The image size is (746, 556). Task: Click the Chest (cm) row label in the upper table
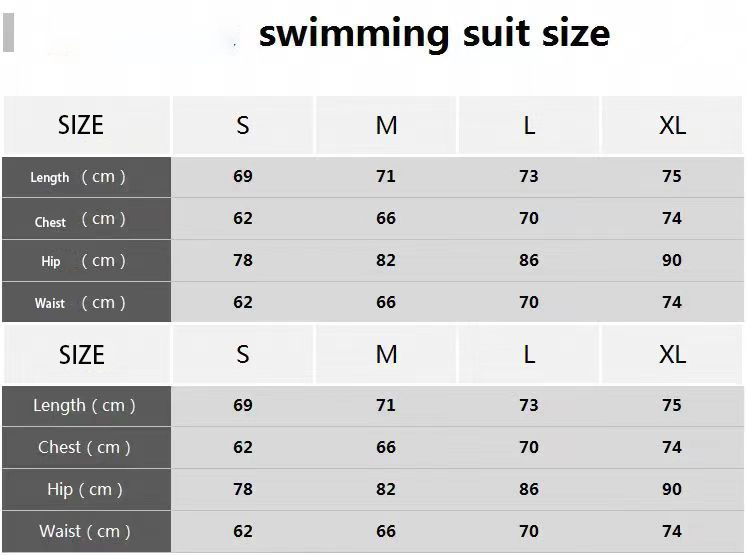[x=78, y=220]
